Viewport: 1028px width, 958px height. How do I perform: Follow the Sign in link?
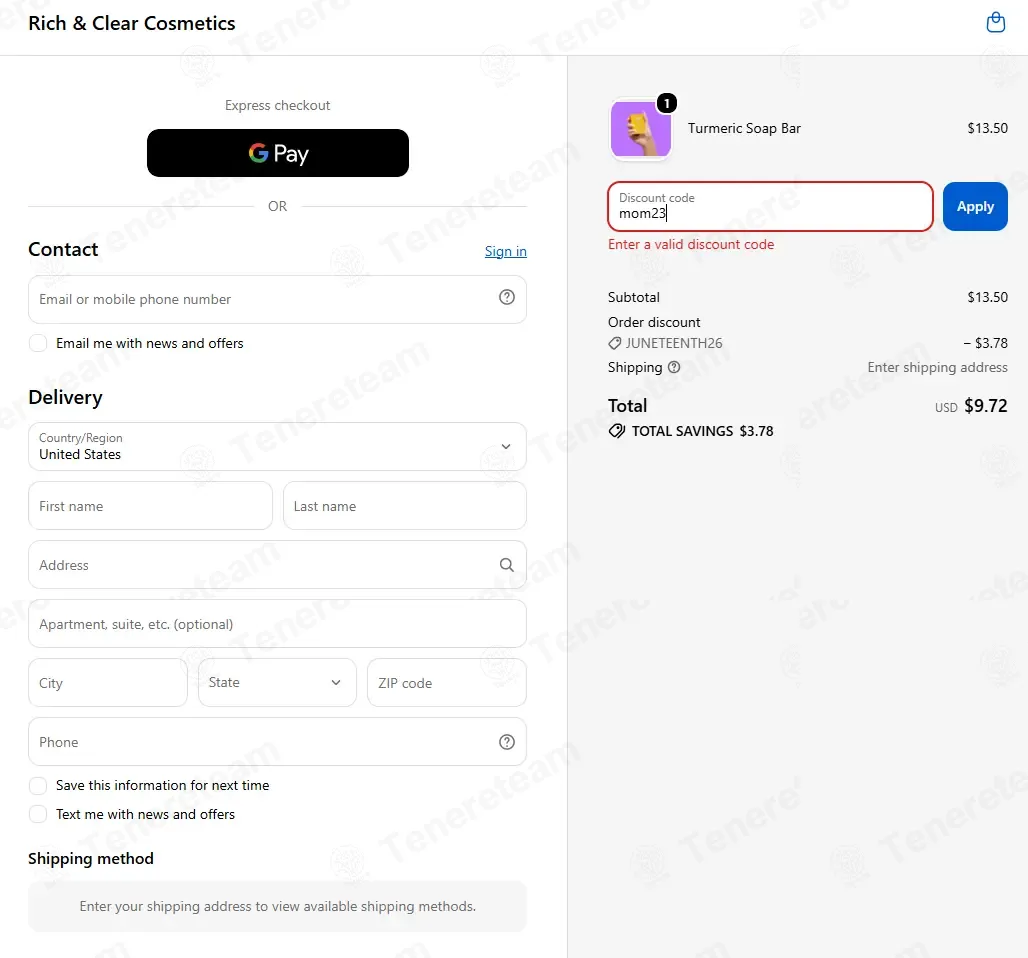(505, 251)
